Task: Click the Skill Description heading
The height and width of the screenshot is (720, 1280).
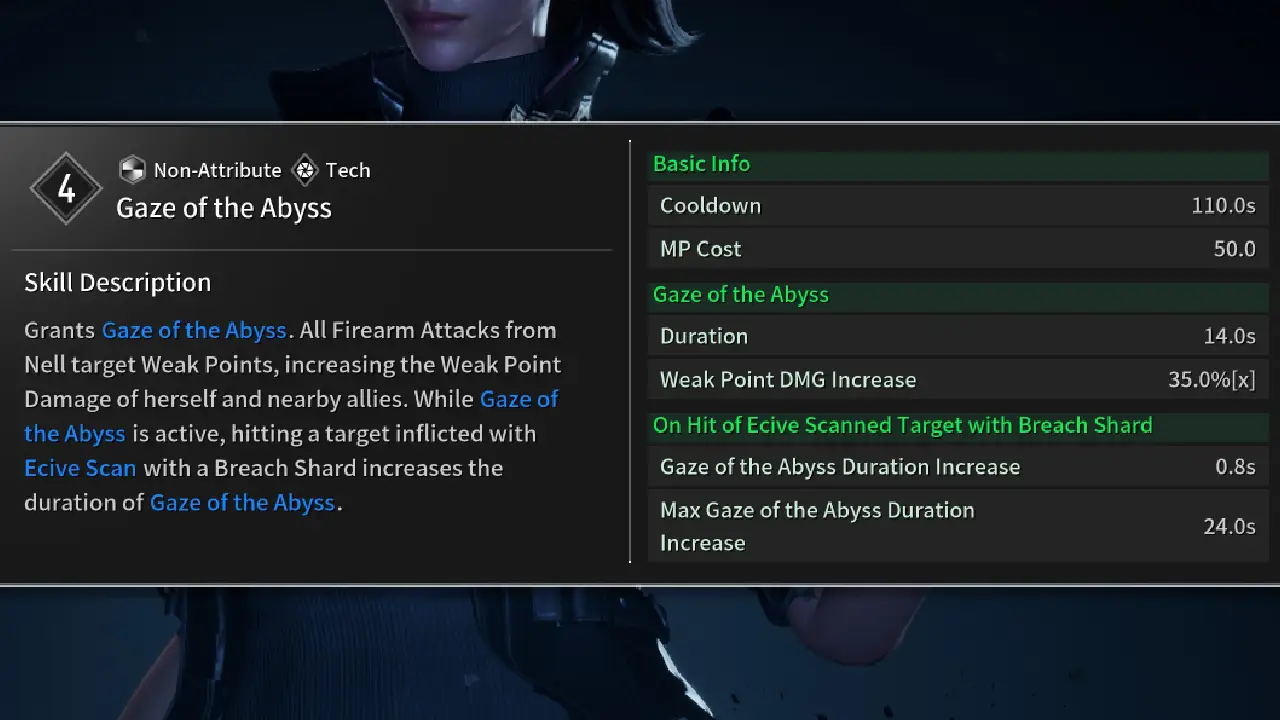Action: tap(117, 282)
